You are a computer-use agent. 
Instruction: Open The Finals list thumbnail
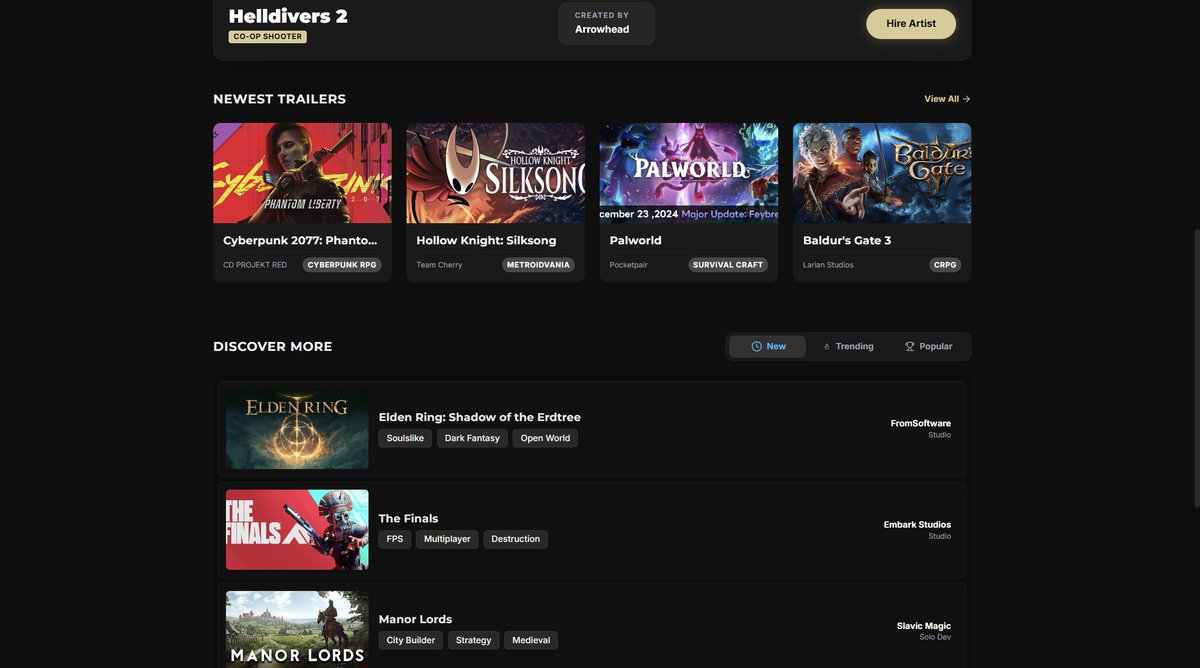click(x=297, y=530)
